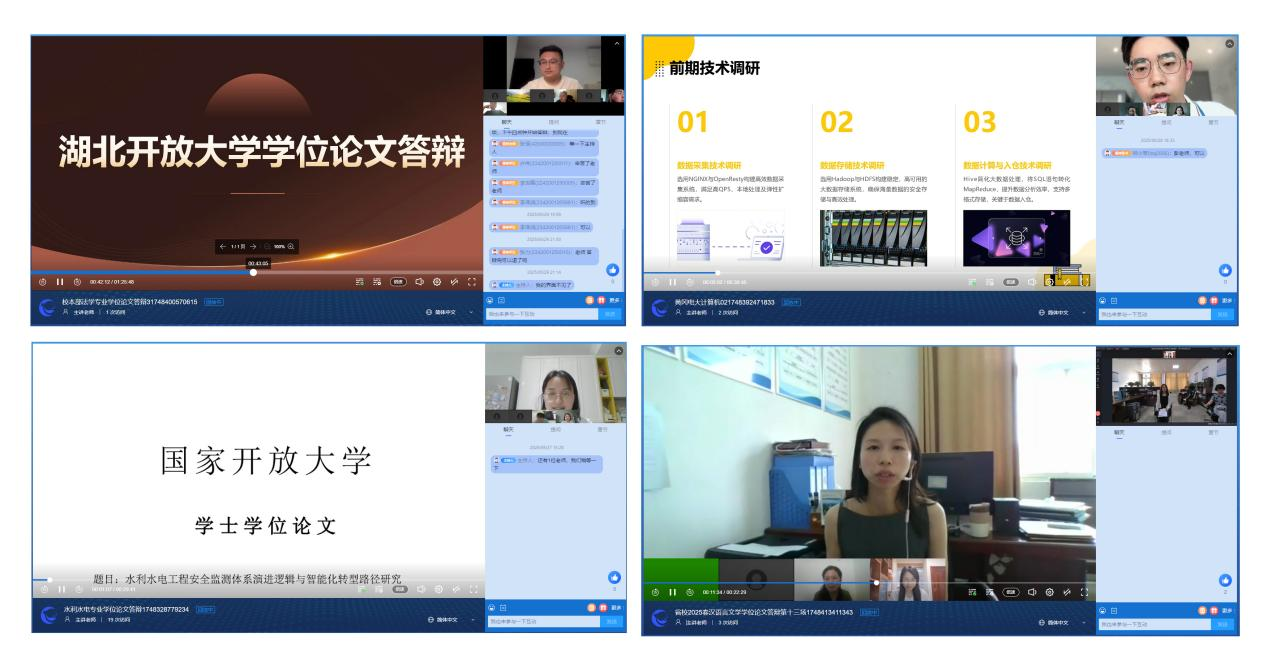The width and height of the screenshot is (1268, 667).
Task: Mute volume in the 汉语言文学 video player
Action: click(1032, 592)
